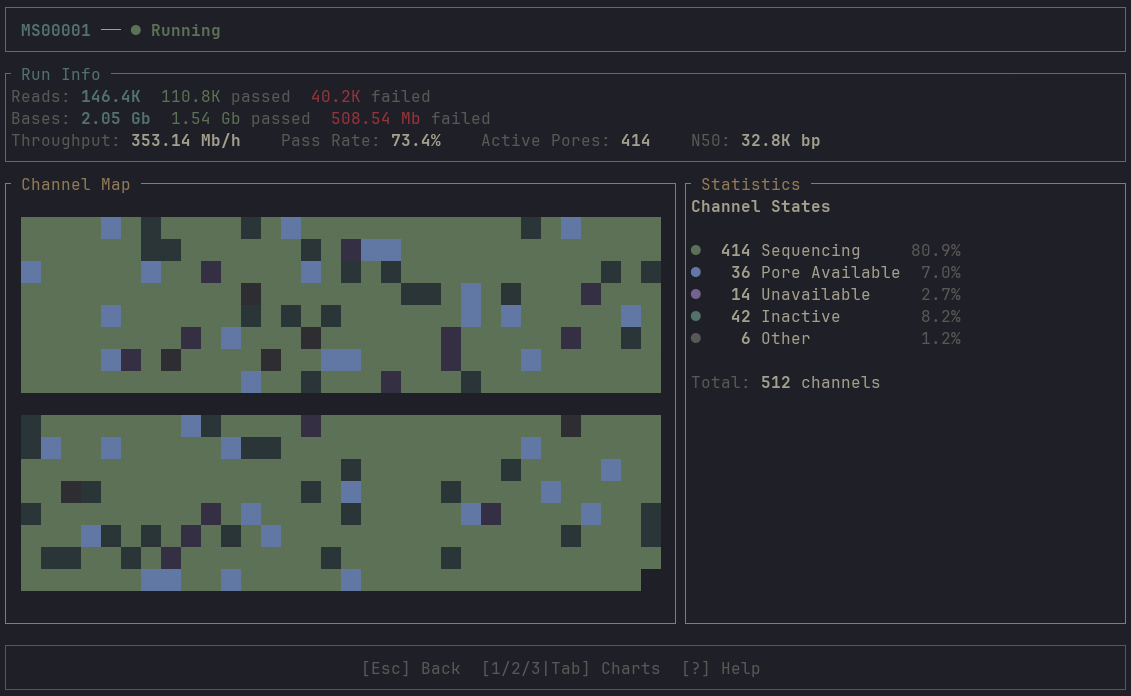
Task: Collapse the Channel Map panel
Action: (75, 184)
